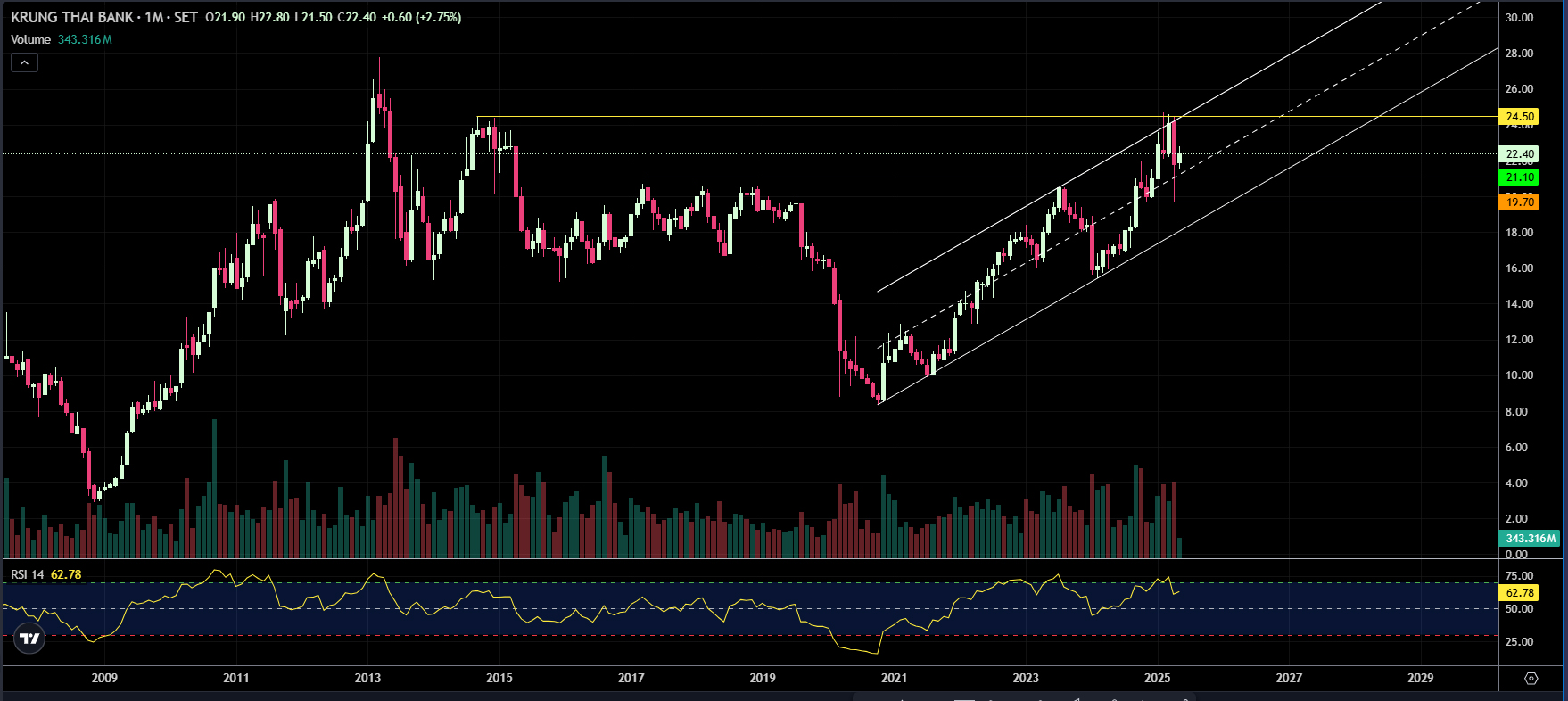Click the 343.316M volume value in the legend
The height and width of the screenshot is (701, 1568).
[85, 39]
